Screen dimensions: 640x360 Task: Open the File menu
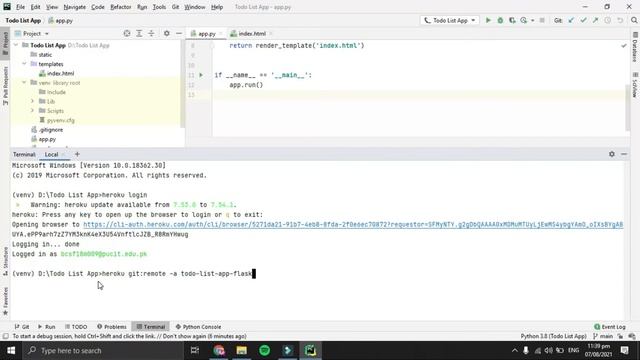pyautogui.click(x=20, y=7)
